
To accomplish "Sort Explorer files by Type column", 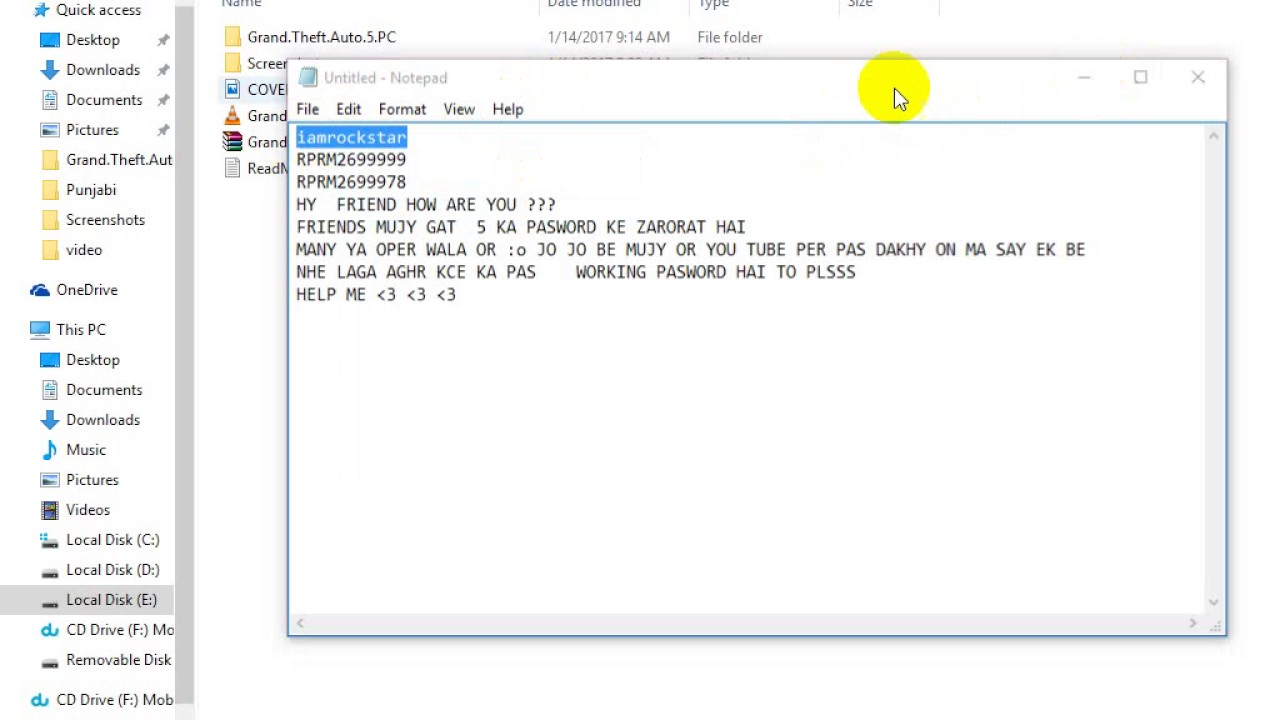I will coord(713,5).
